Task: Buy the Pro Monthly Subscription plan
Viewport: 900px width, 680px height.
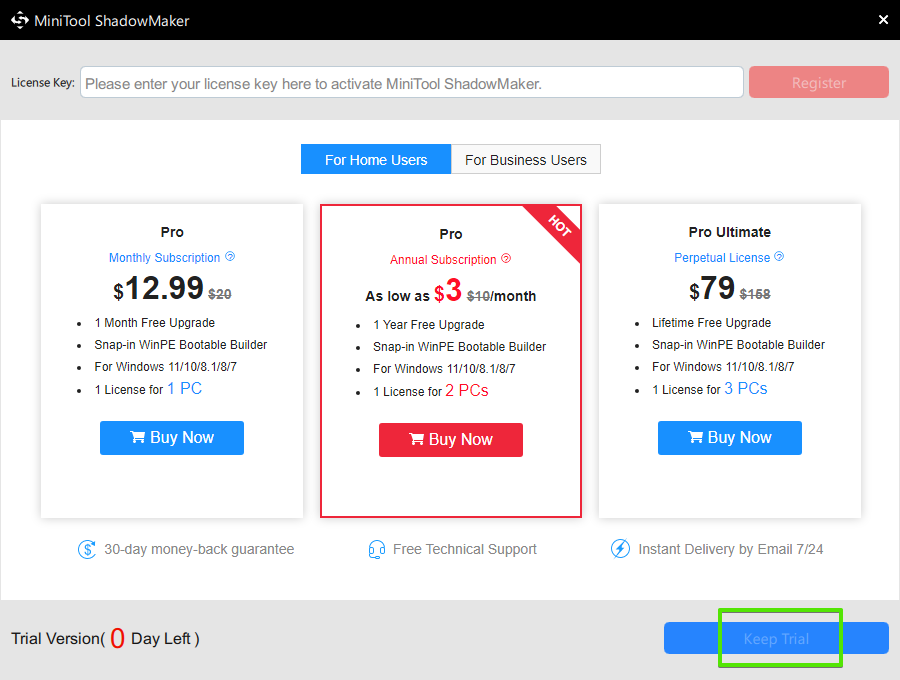Action: 172,438
